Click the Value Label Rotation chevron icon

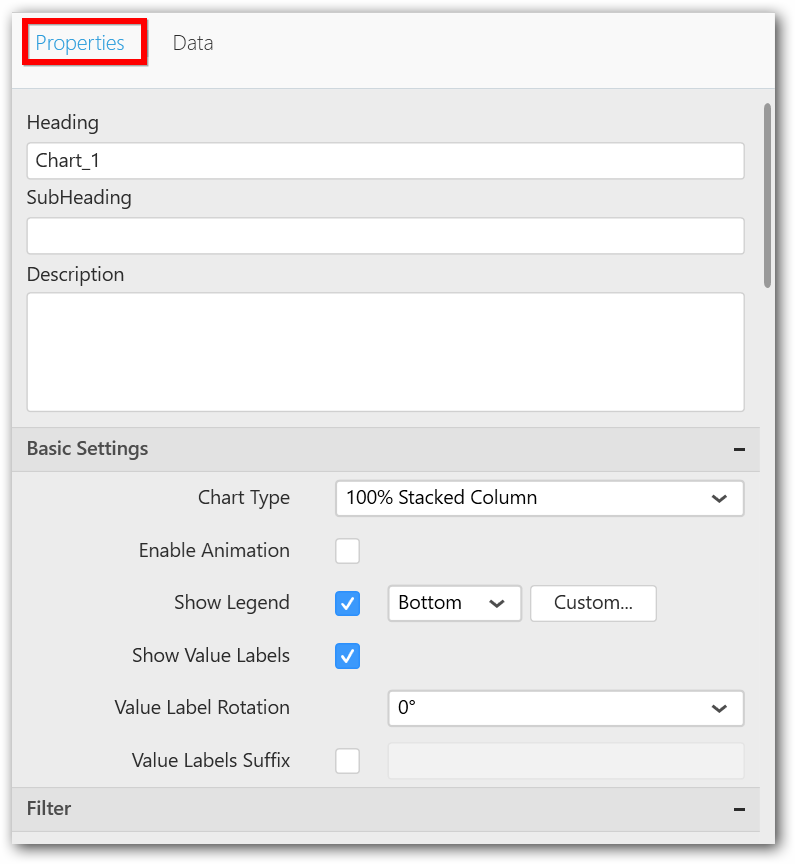pos(719,708)
